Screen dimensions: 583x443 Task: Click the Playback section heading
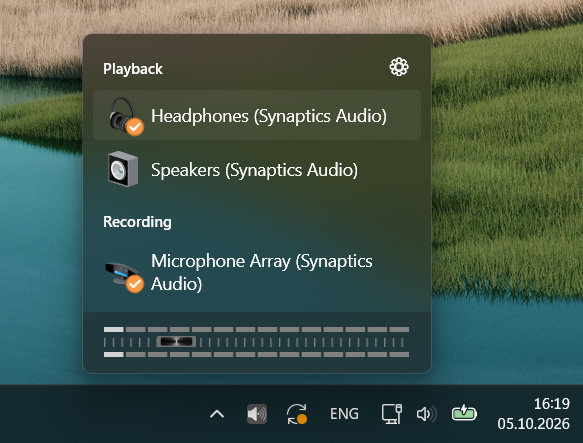tap(133, 69)
